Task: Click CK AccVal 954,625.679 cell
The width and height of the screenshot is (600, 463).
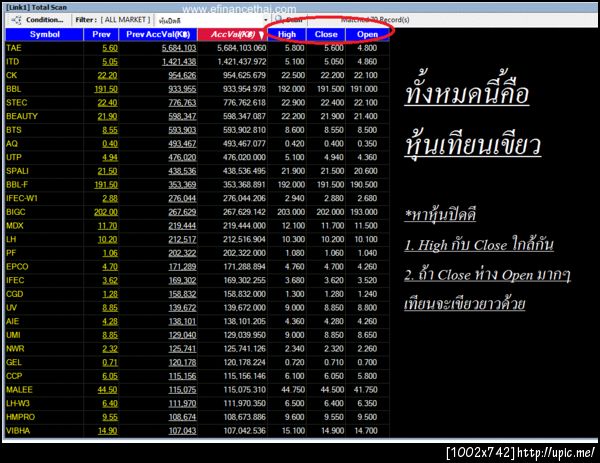Action: tap(245, 75)
